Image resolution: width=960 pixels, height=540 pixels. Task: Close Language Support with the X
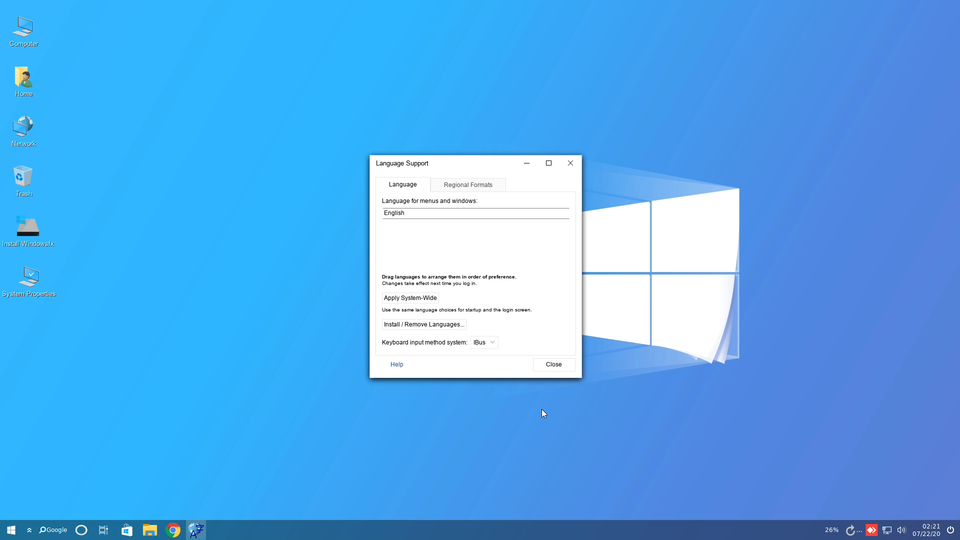point(570,163)
